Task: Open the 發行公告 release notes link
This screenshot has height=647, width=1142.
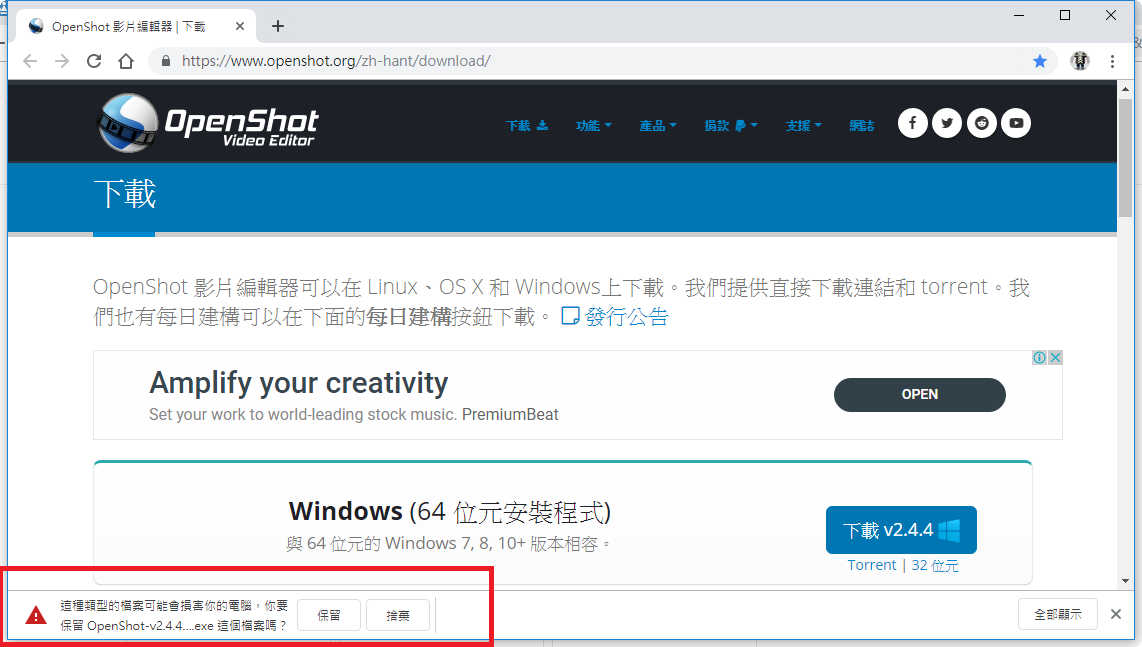Action: point(615,317)
